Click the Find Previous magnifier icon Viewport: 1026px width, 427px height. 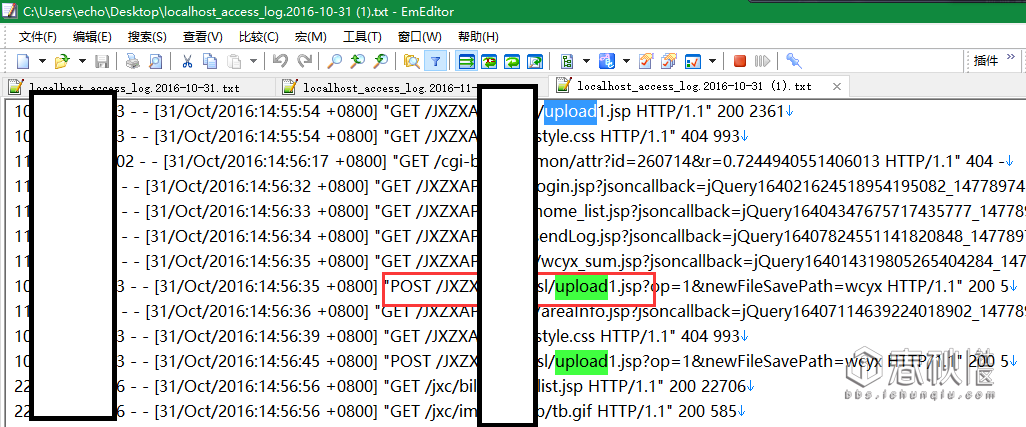click(x=357, y=61)
